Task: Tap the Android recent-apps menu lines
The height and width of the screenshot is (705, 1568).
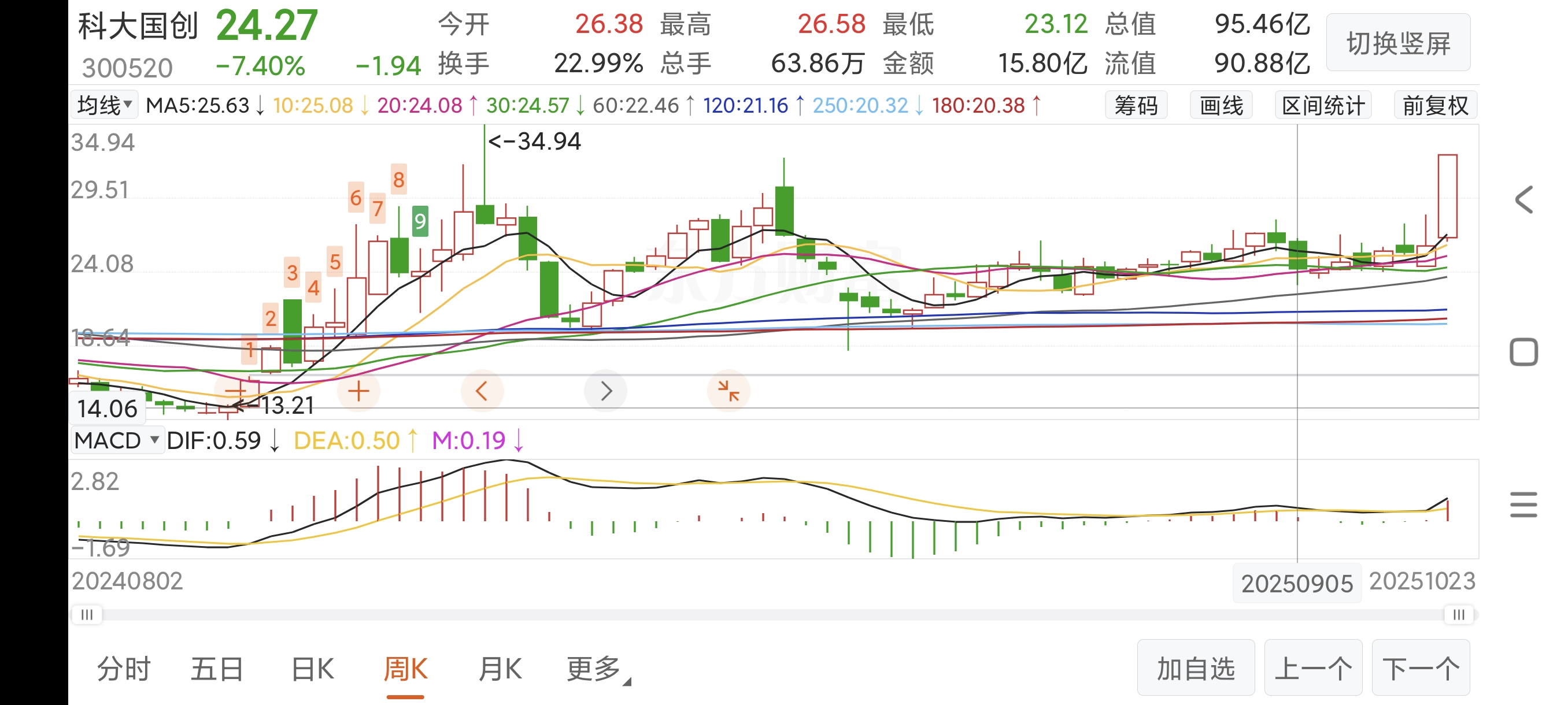Action: click(1523, 504)
